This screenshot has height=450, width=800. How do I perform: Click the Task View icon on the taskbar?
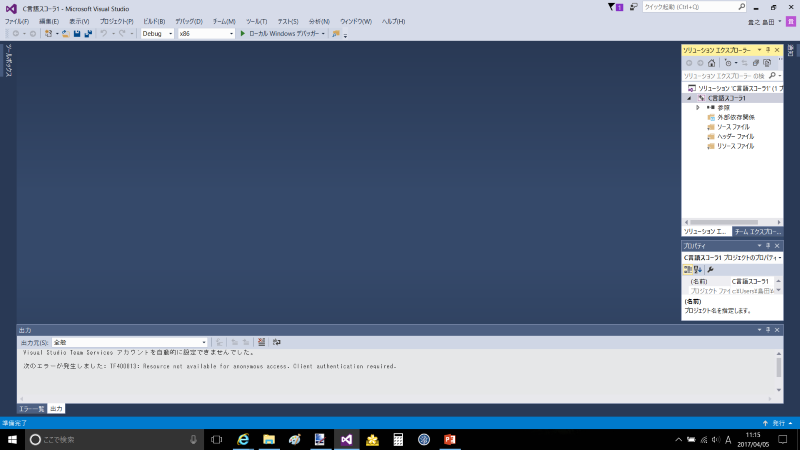[x=216, y=439]
